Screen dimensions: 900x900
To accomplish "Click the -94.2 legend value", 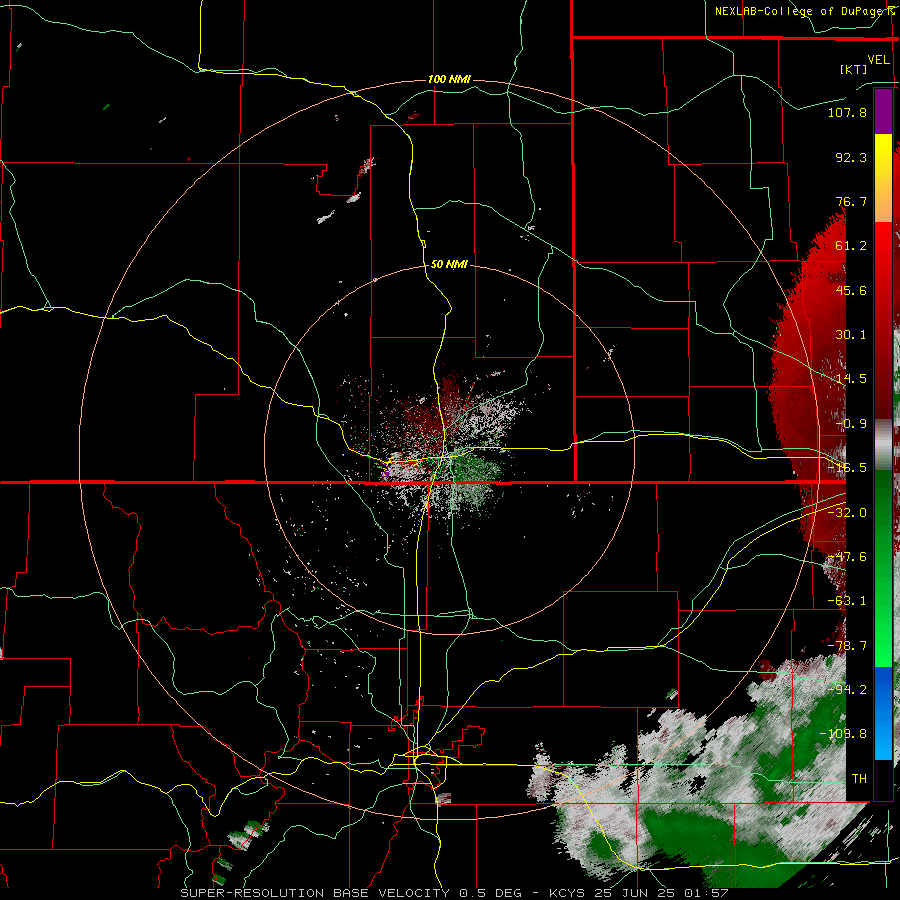I will 847,690.
